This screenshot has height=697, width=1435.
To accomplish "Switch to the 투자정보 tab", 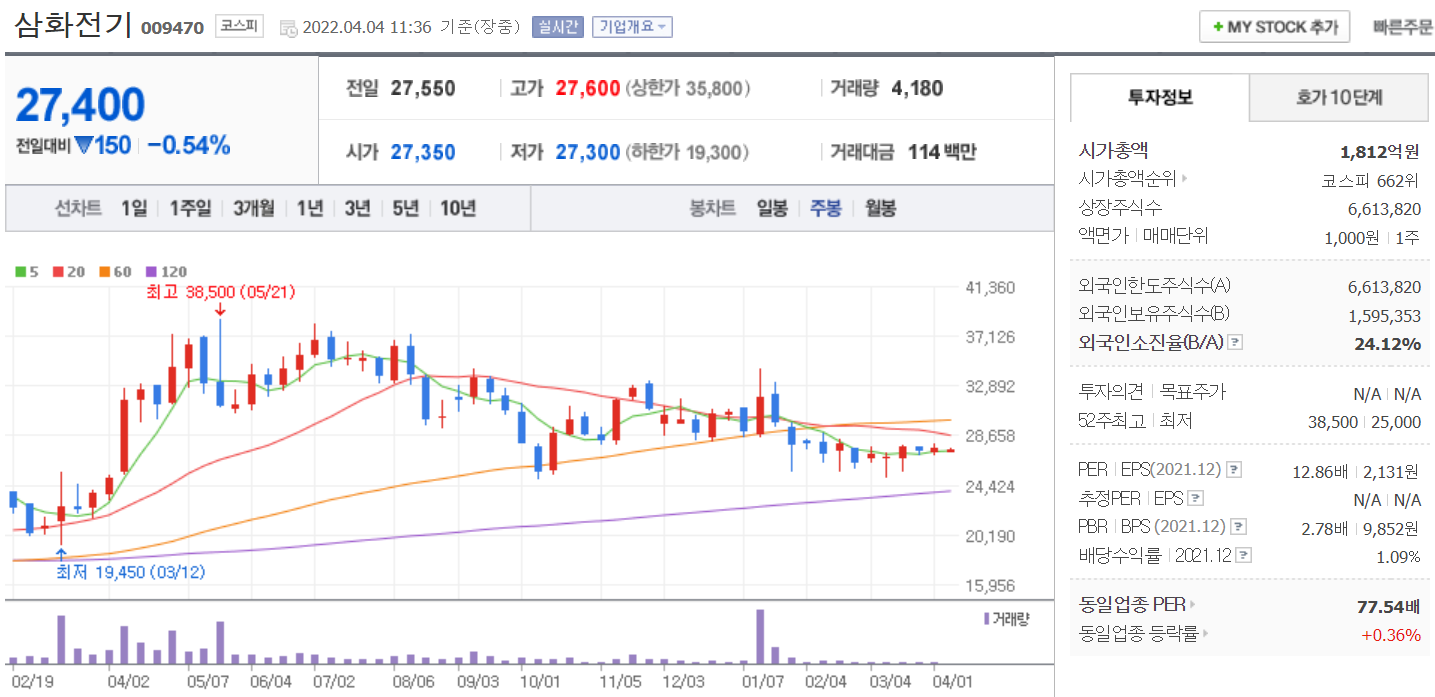I will tap(1160, 98).
